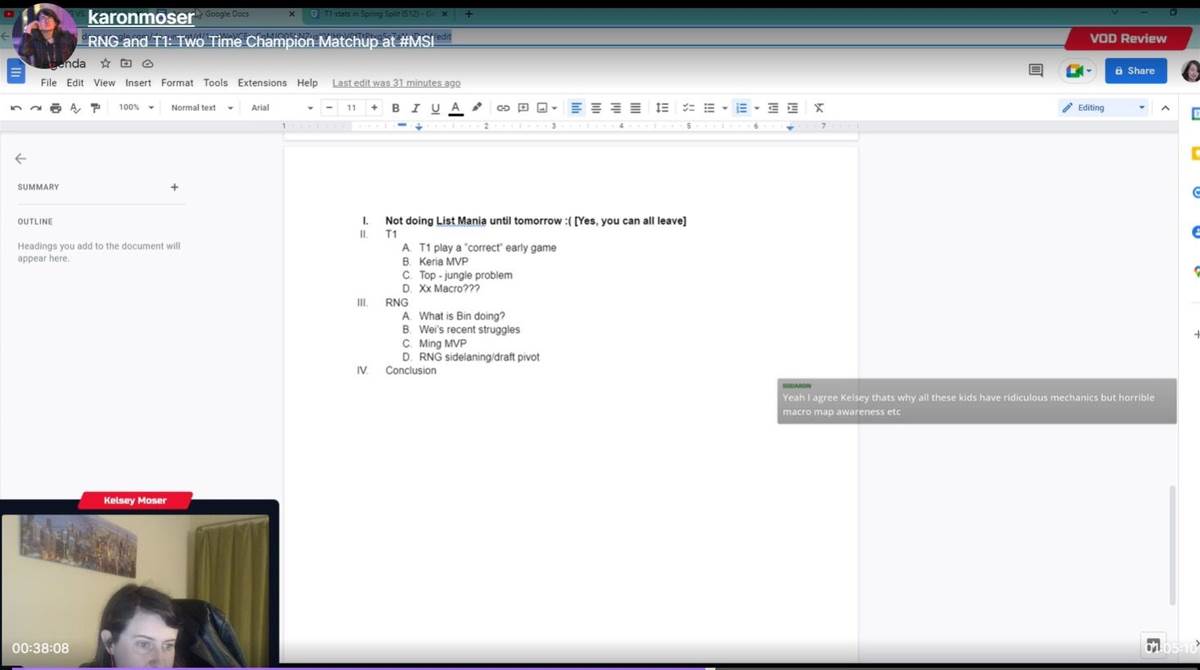This screenshot has height=670, width=1200.
Task: Star the Agenda document
Action: [105, 63]
